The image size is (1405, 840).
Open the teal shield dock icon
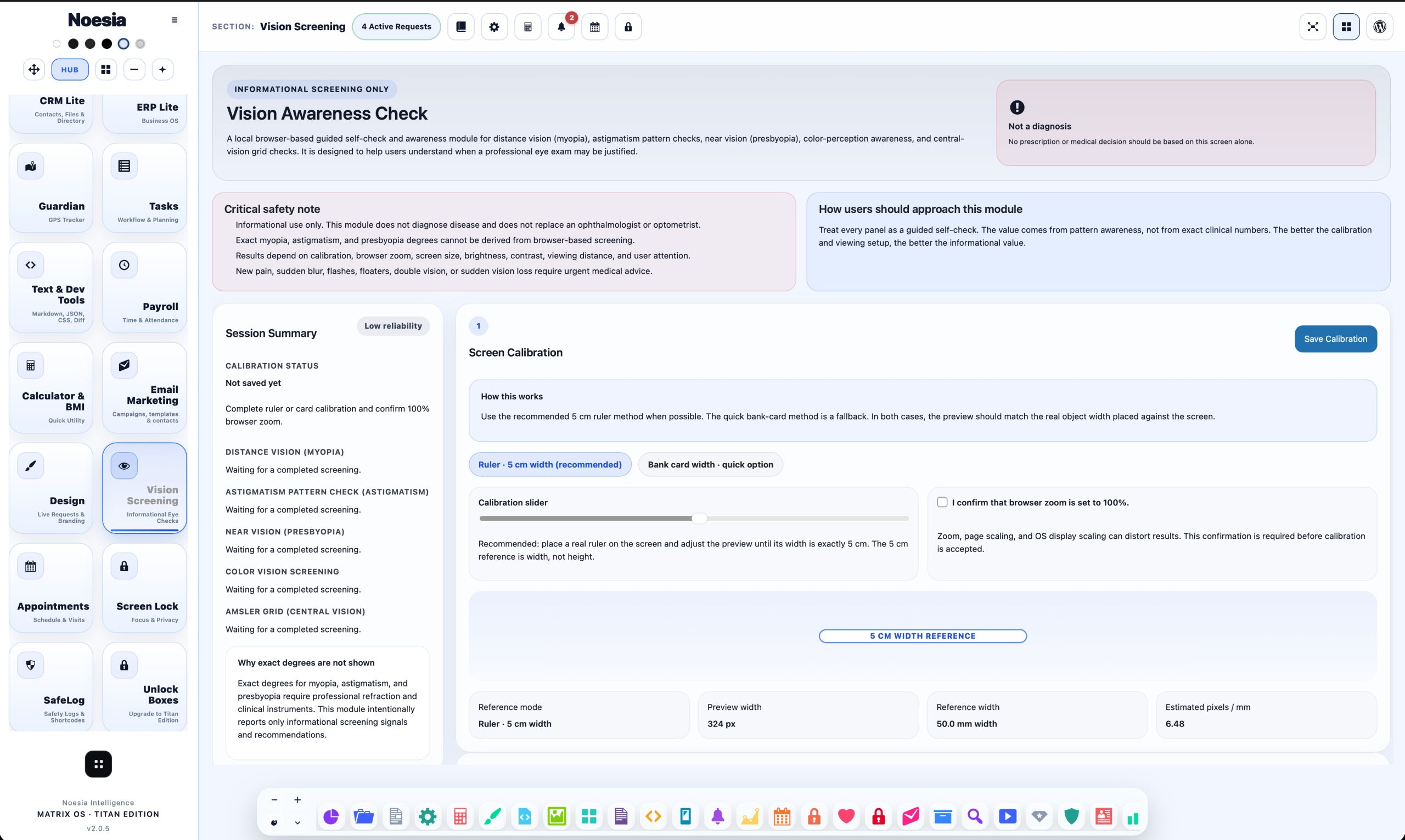tap(1071, 816)
